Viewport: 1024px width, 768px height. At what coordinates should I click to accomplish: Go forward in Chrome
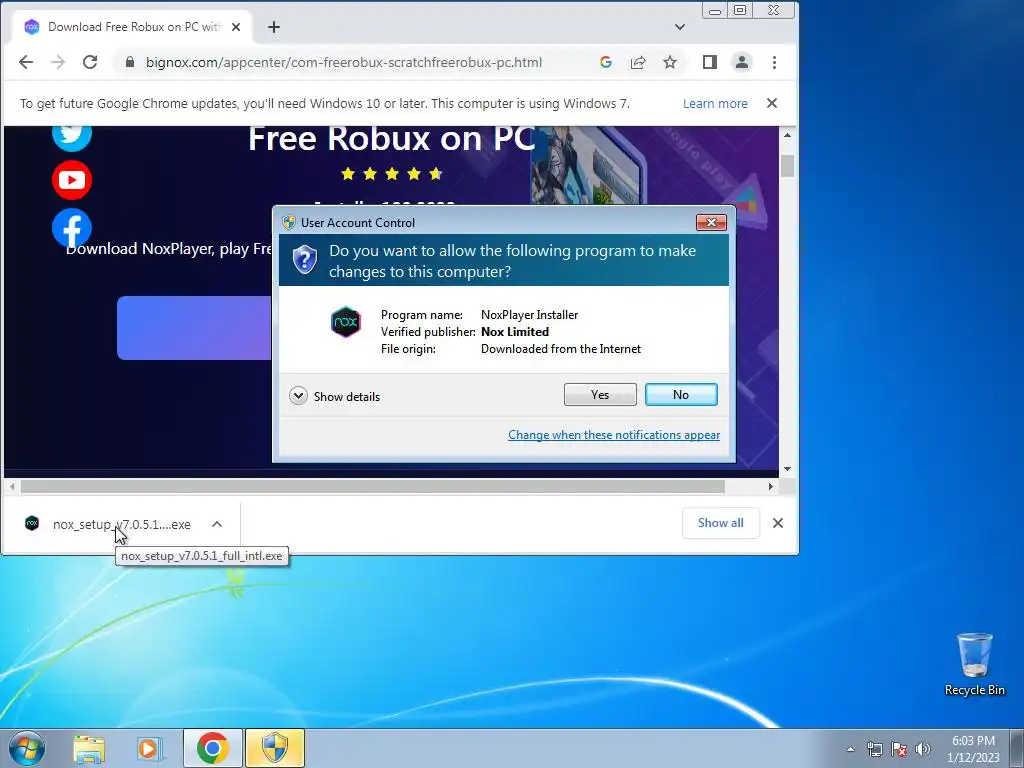pos(57,62)
